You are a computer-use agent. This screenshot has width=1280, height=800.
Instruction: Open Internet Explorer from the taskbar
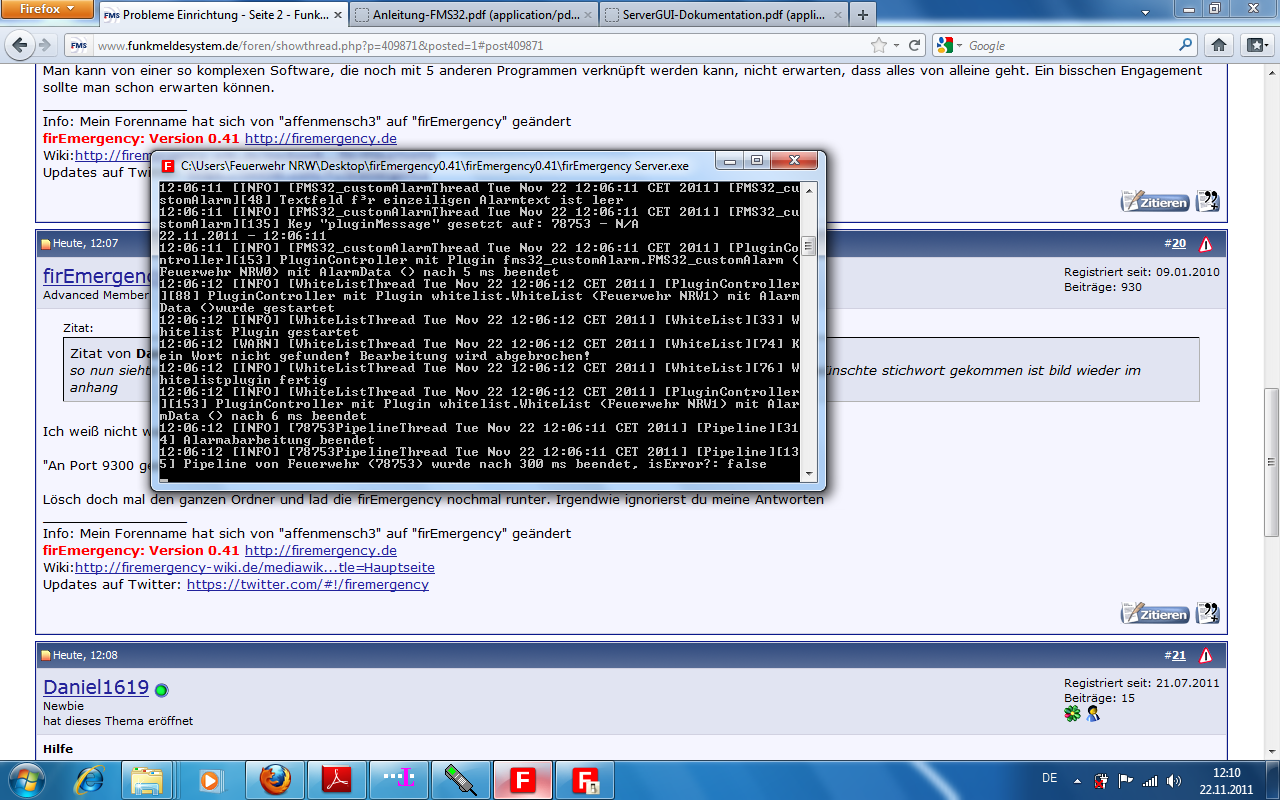click(88, 778)
